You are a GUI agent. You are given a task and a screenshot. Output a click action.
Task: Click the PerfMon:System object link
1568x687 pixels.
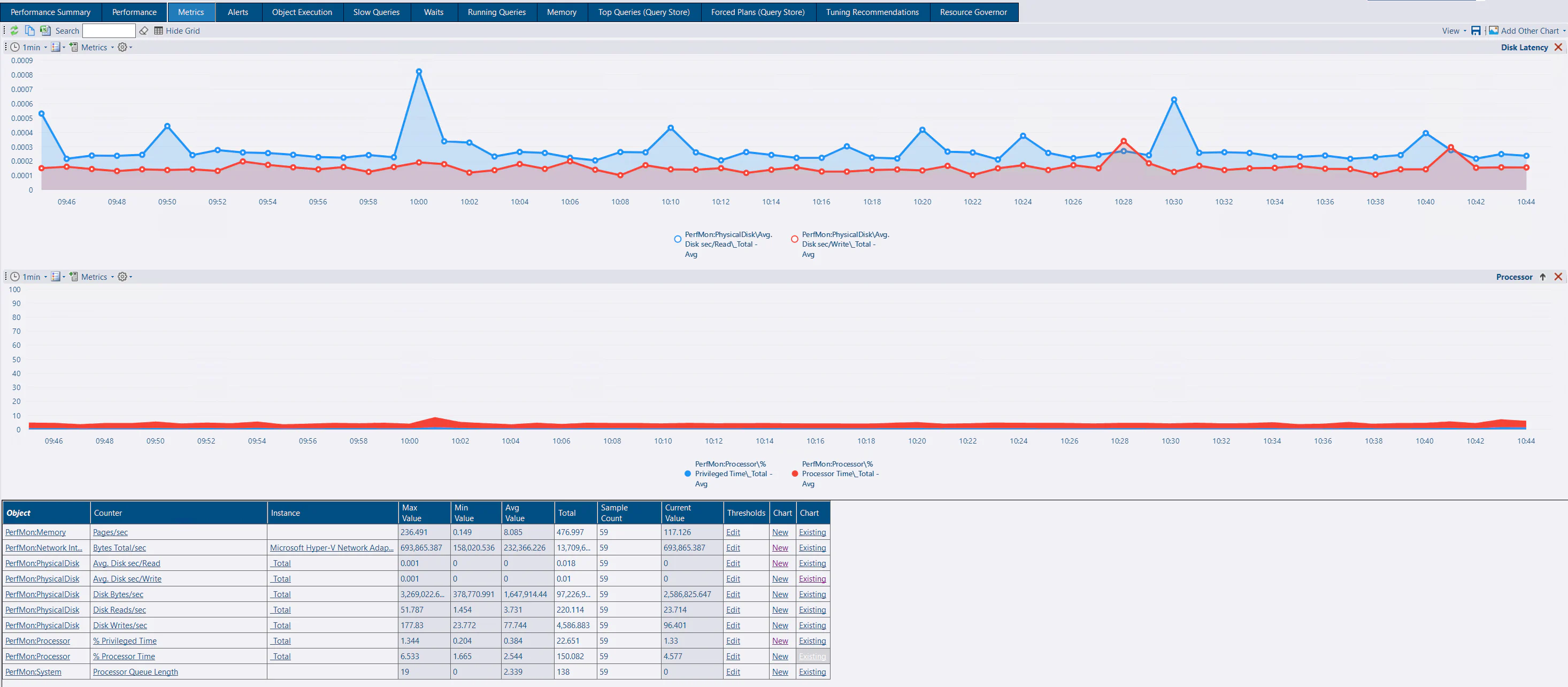tap(34, 672)
